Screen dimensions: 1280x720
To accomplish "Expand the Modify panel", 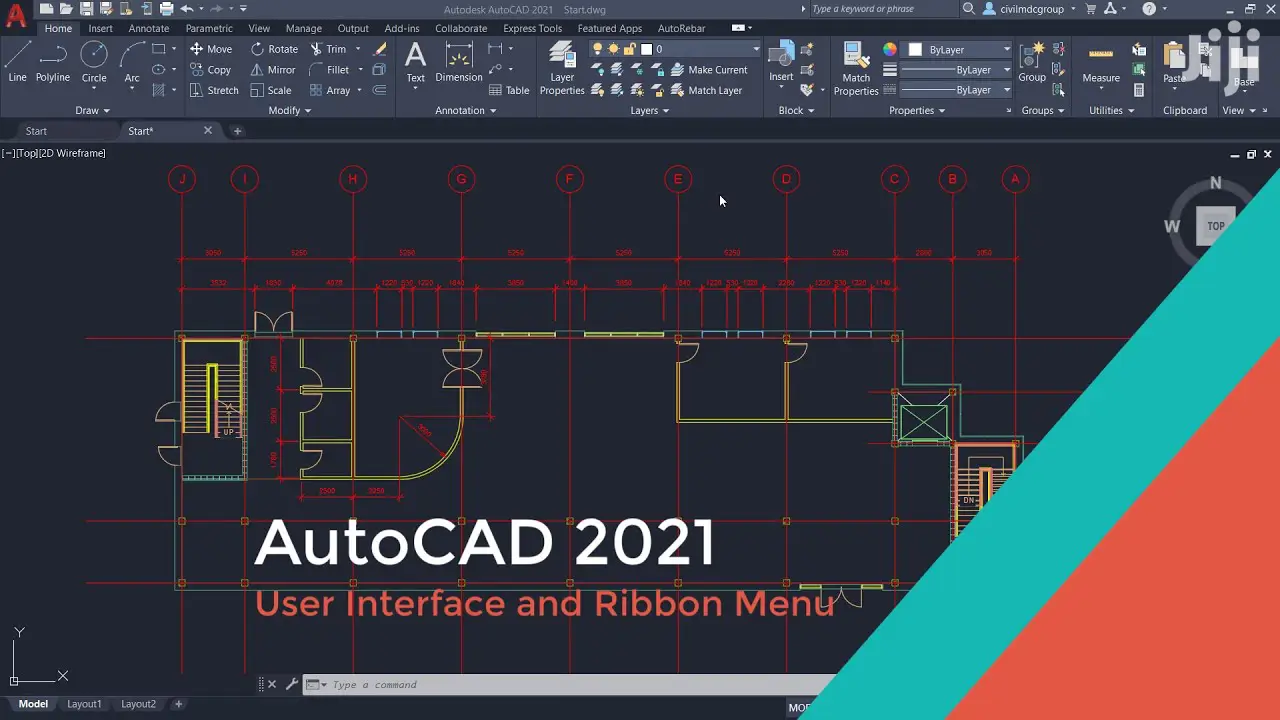I will tap(290, 110).
